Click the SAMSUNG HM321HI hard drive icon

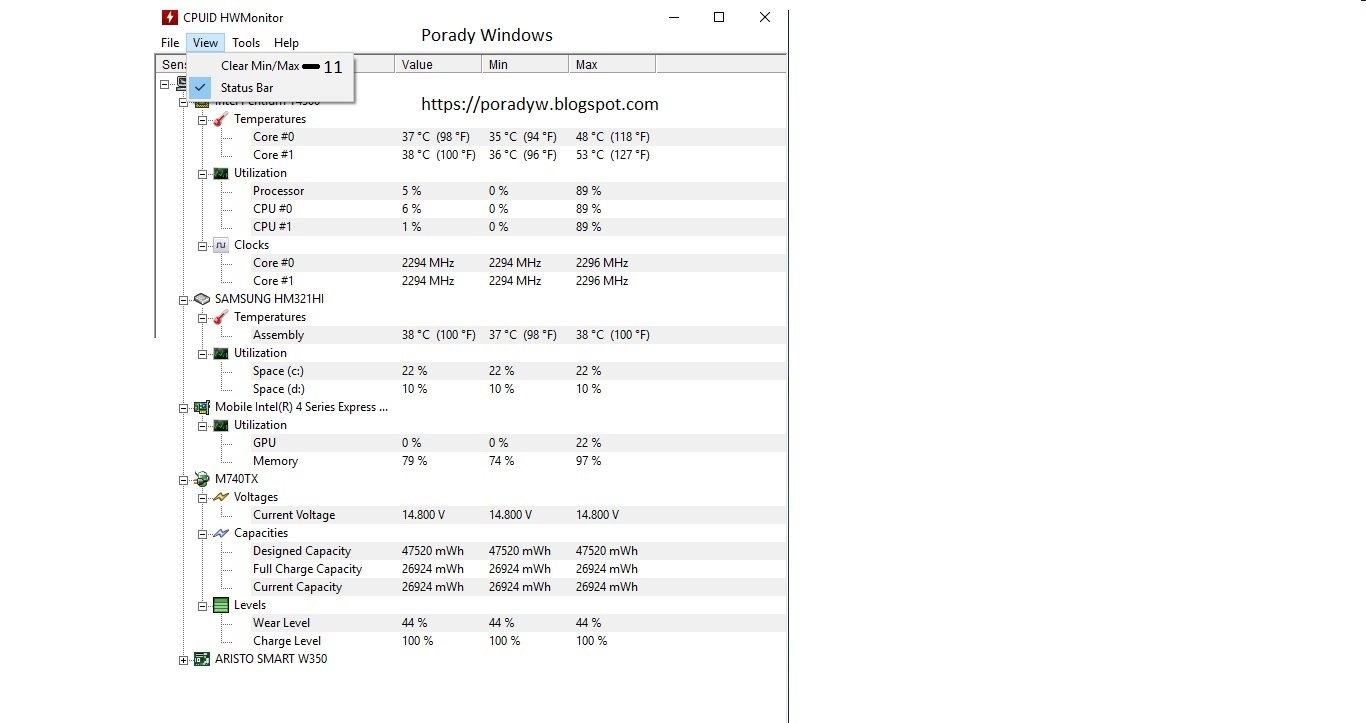pos(201,299)
